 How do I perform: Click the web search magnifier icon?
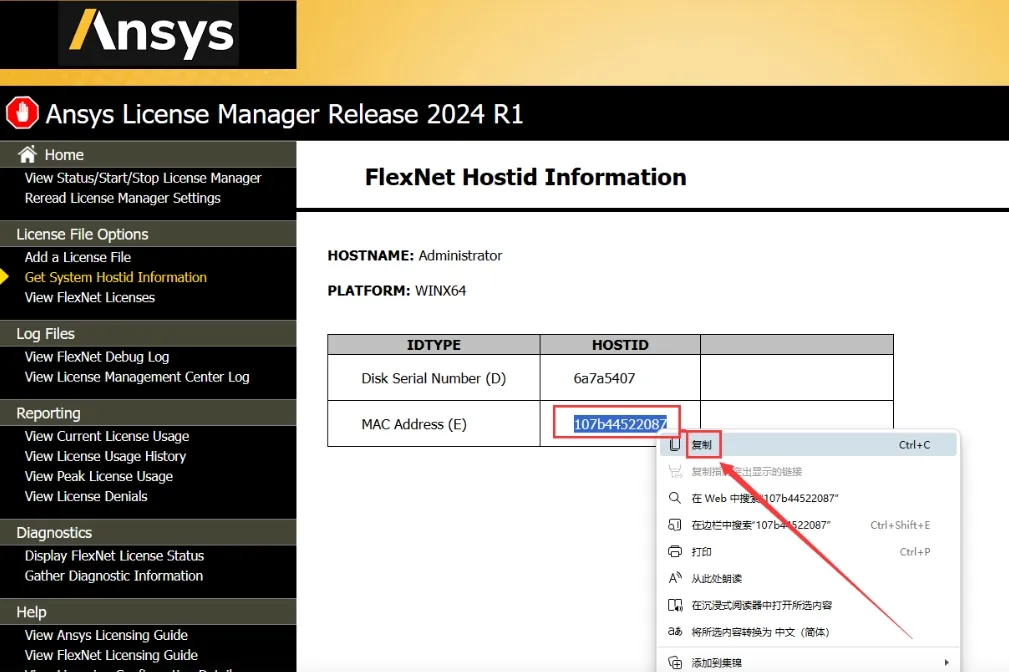tap(674, 498)
